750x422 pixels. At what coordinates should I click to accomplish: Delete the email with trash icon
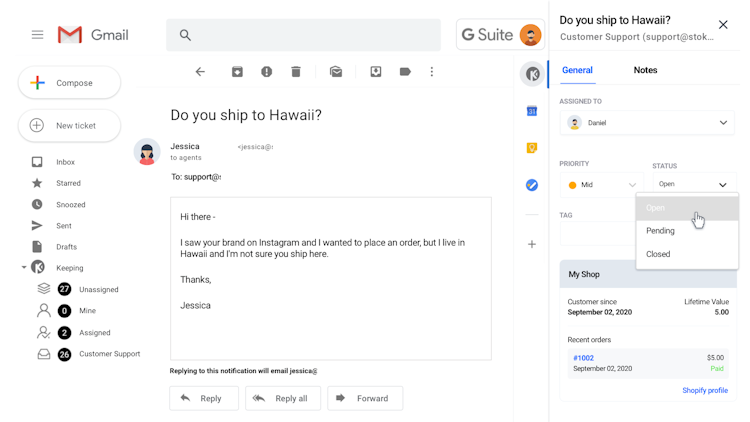click(x=296, y=72)
